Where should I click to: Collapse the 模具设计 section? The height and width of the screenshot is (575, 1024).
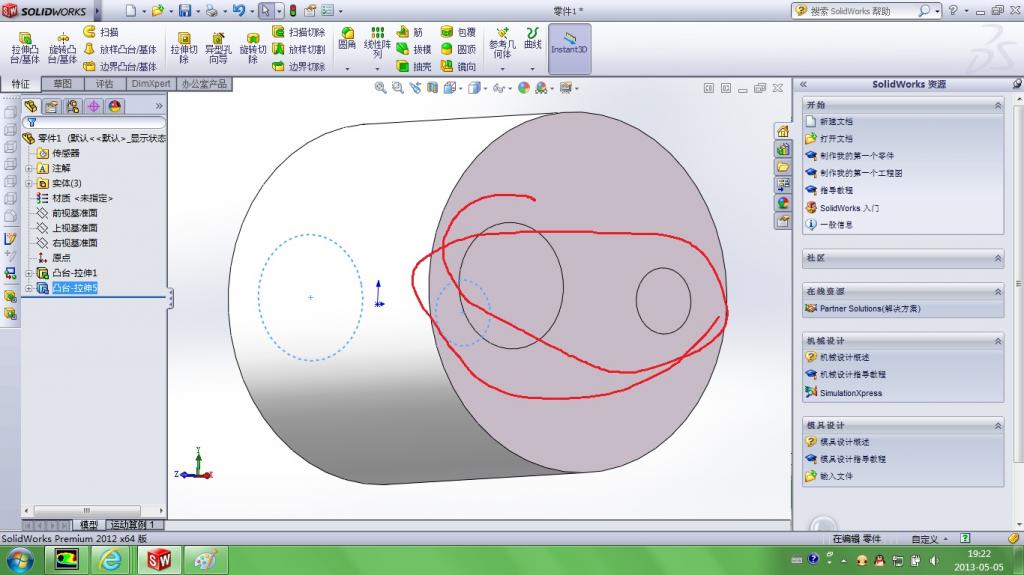(998, 425)
